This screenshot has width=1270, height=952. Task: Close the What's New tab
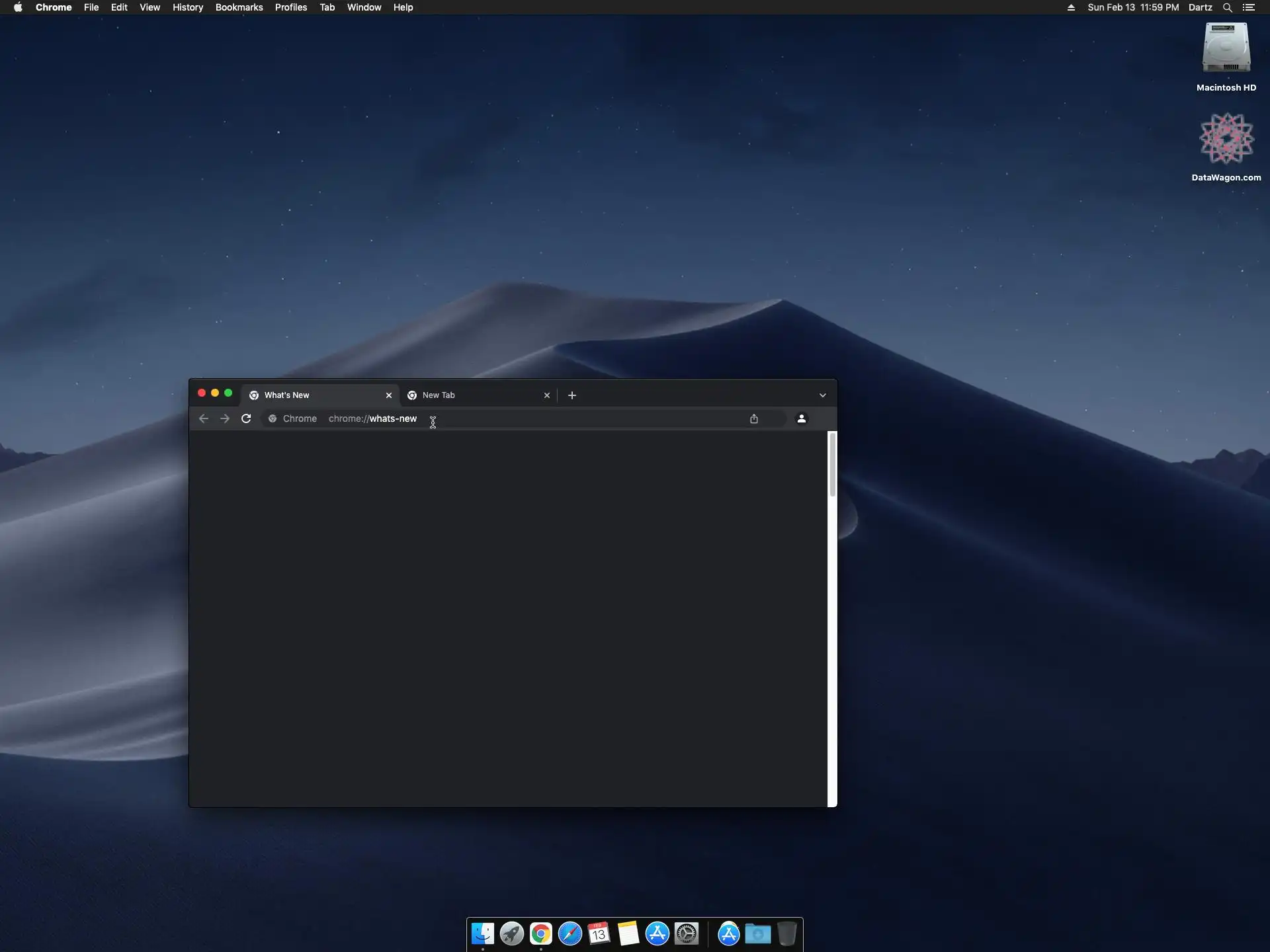(x=389, y=395)
